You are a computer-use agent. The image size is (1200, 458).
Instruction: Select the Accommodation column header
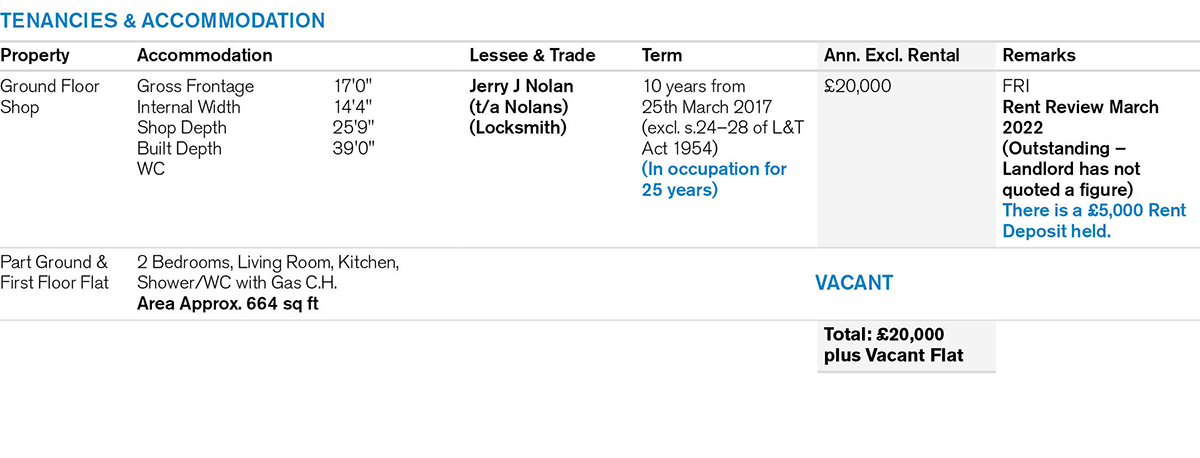(x=204, y=56)
